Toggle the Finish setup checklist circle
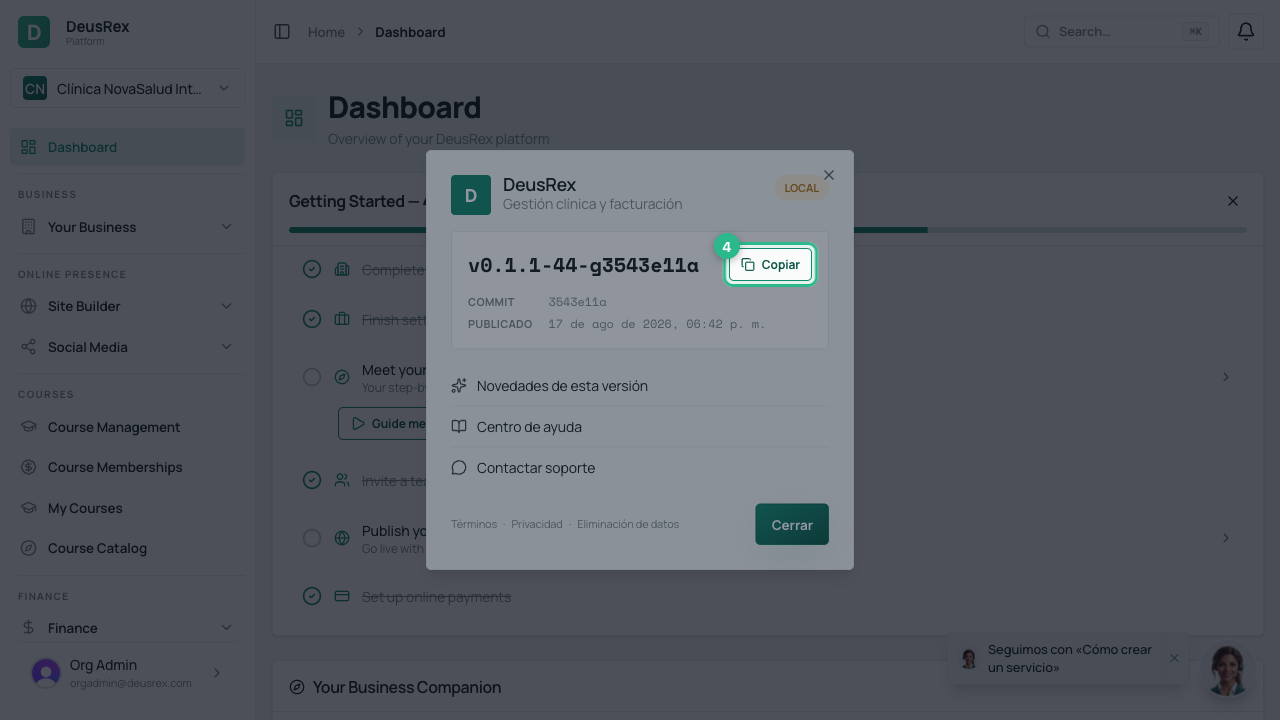Viewport: 1280px width, 720px height. pos(312,319)
